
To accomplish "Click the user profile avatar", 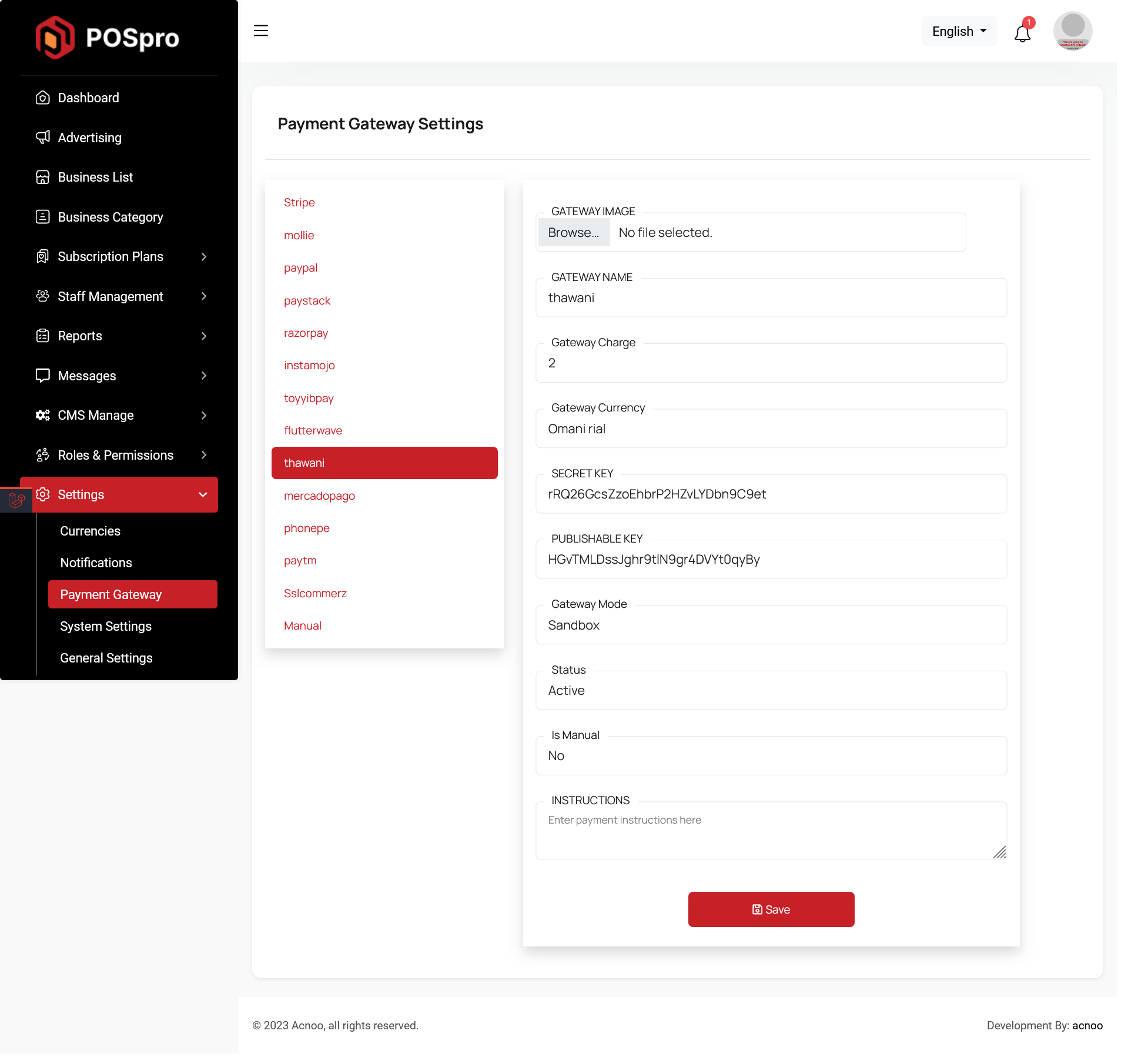I will click(1072, 31).
